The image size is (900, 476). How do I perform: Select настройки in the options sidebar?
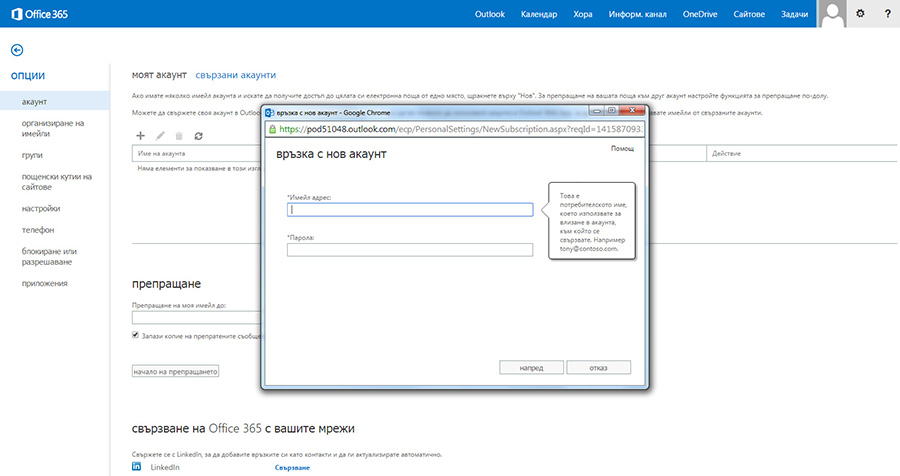tap(41, 208)
